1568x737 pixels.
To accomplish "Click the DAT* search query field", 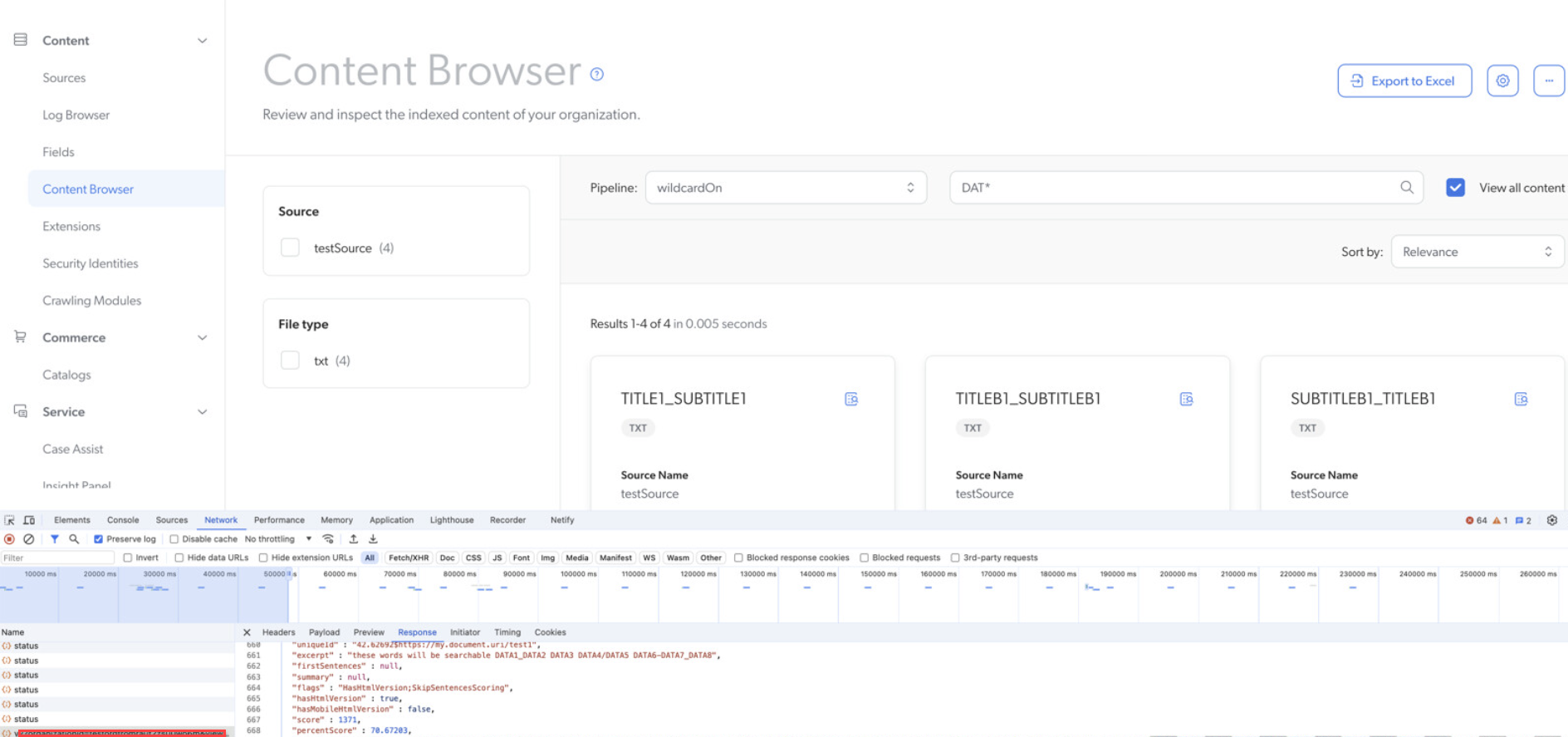I will pos(1171,188).
